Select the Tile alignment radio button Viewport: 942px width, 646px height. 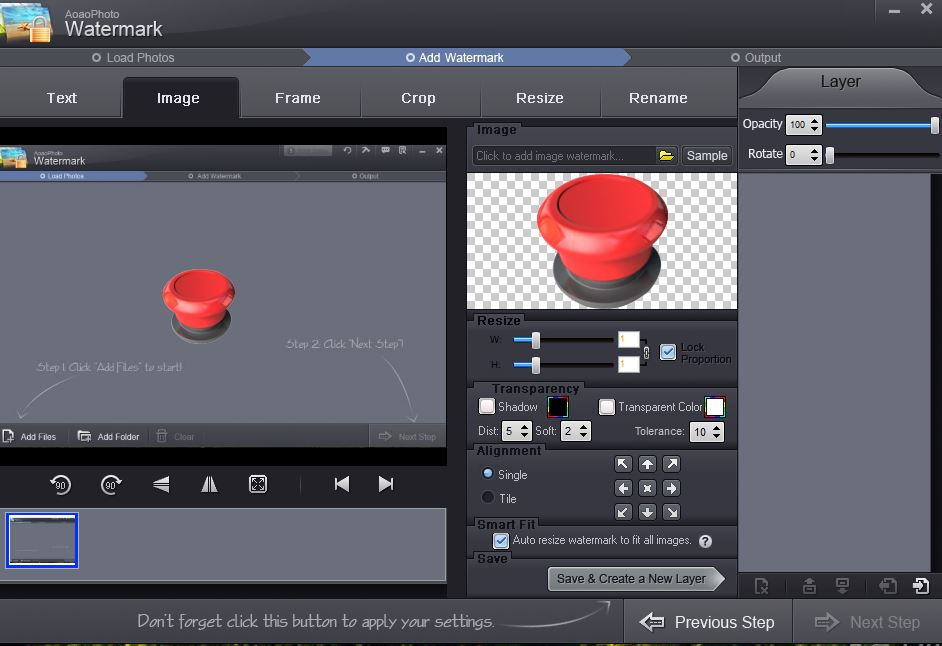[x=489, y=497]
